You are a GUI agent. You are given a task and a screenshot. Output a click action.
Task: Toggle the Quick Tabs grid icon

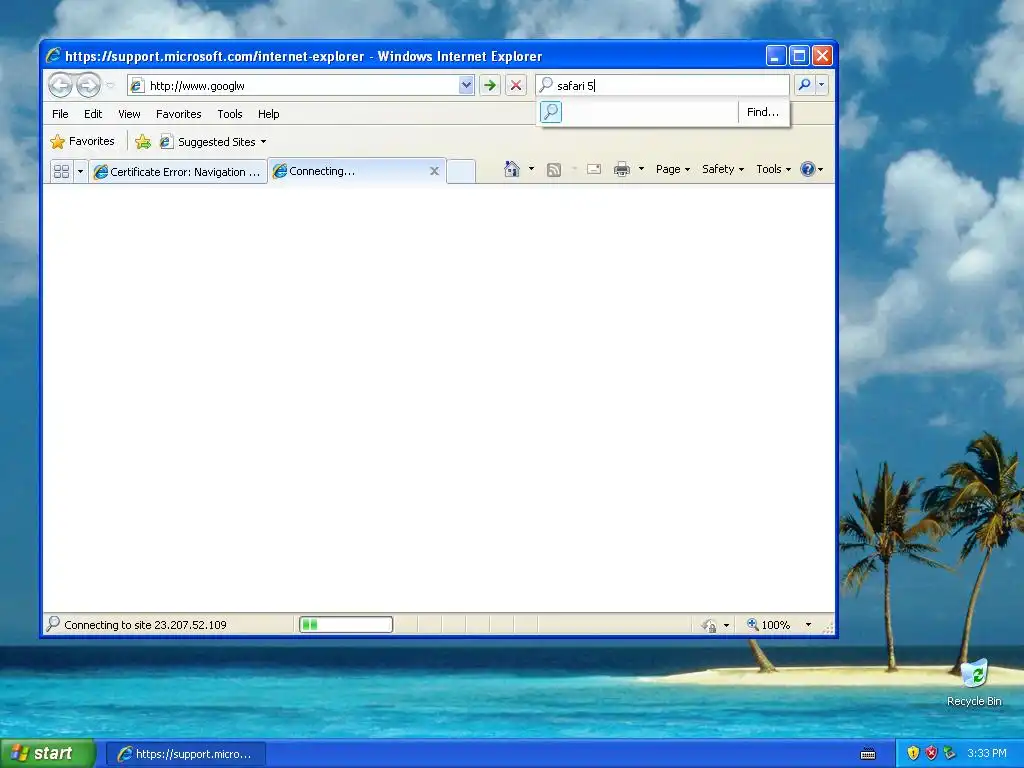pos(61,171)
